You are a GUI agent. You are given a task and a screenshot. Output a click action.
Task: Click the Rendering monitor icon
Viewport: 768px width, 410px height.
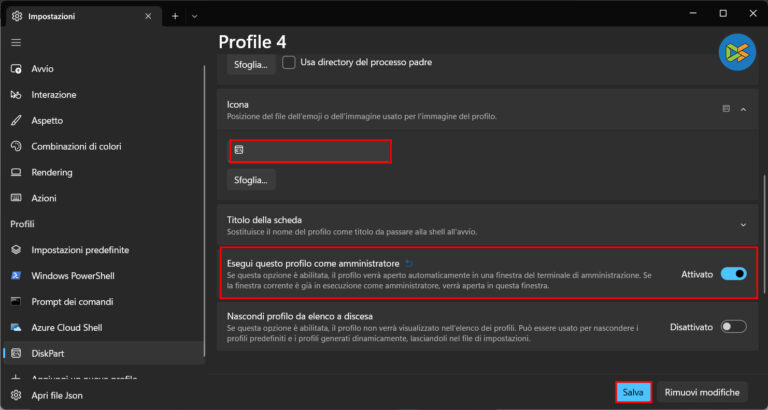(x=16, y=173)
